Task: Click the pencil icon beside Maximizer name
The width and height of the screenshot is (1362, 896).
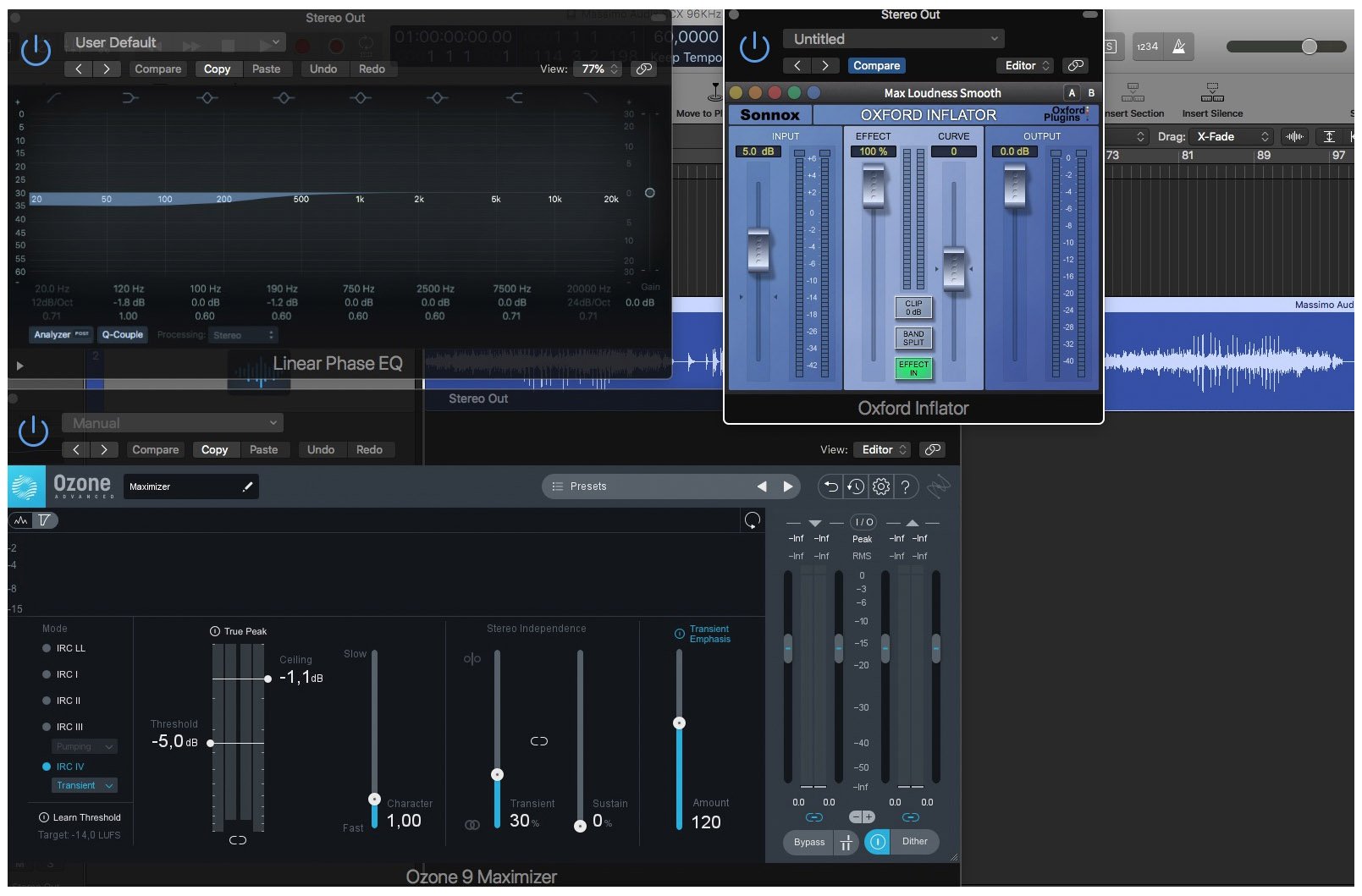Action: tap(247, 486)
